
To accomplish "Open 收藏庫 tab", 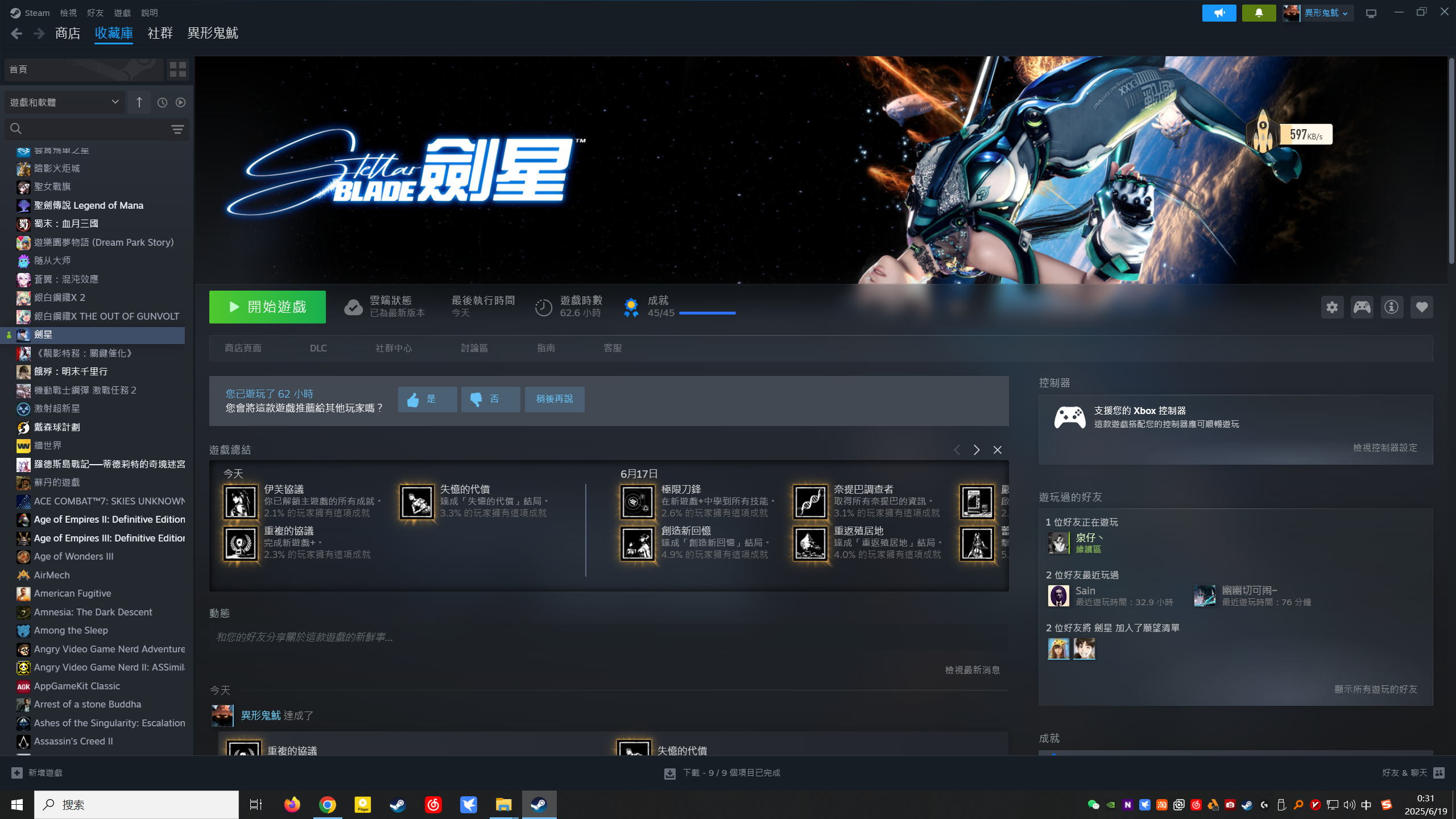I will 114,34.
